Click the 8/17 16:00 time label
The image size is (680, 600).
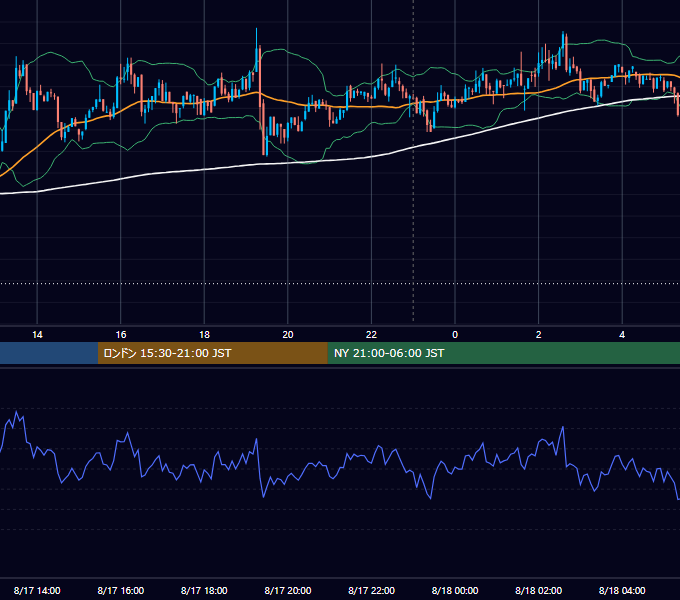[x=121, y=590]
